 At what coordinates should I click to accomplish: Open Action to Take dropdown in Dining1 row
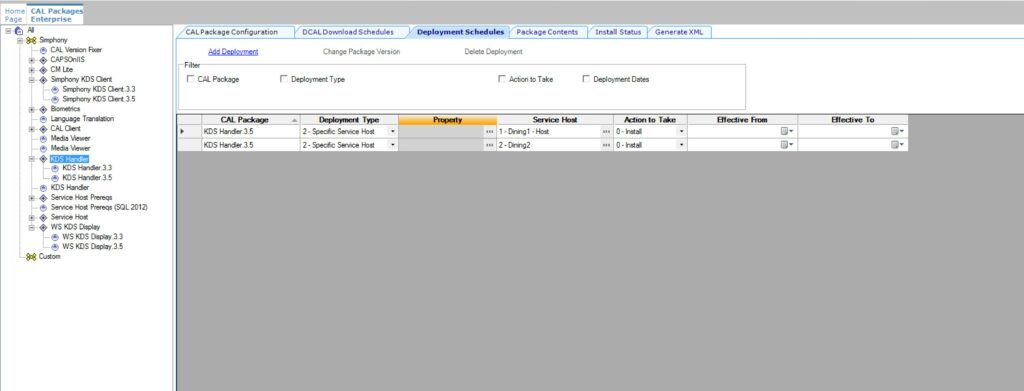pyautogui.click(x=681, y=131)
